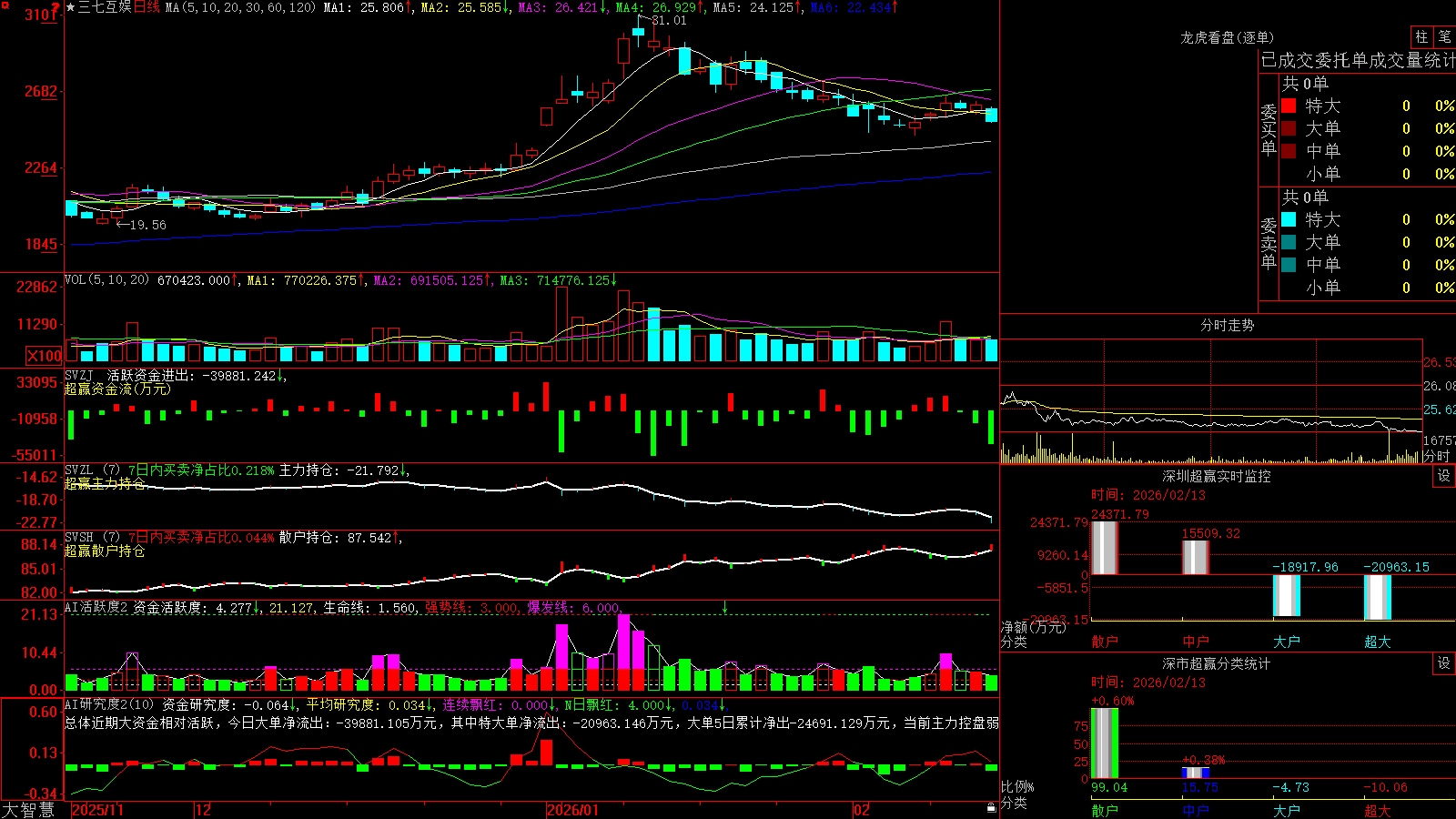Viewport: 1456px width, 819px height.
Task: Click the green down arrow marker in AI活跃度 panel
Action: coord(725,607)
